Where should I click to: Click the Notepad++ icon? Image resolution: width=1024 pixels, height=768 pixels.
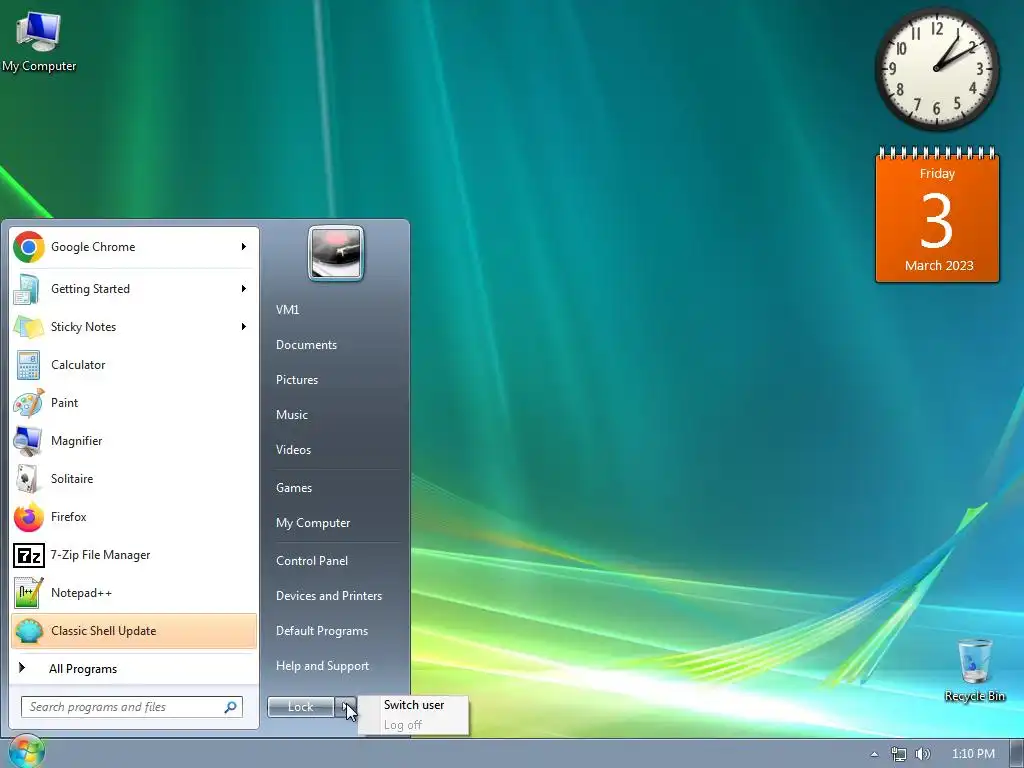(x=28, y=593)
